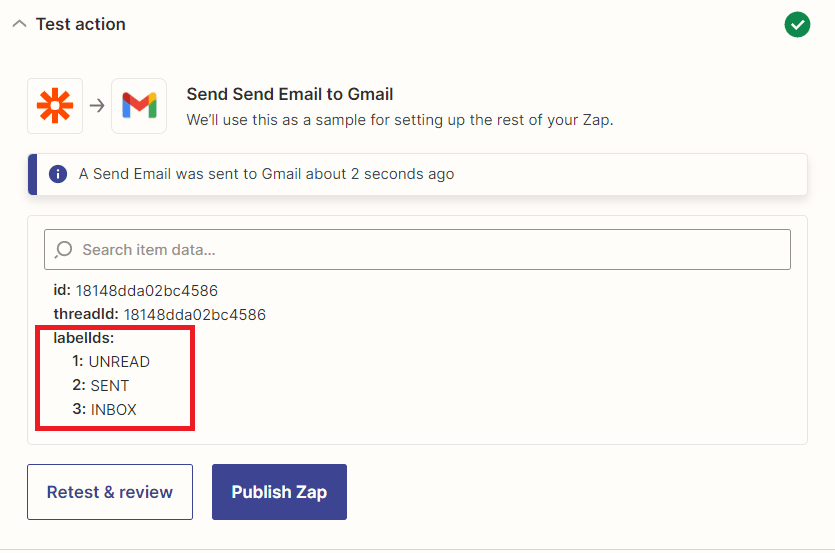
Task: Click the Test action heading
Action: click(80, 24)
